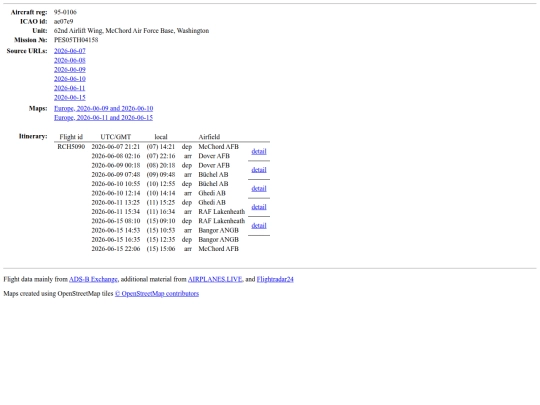
Task: Click UTC time 2026-06-15 08:10
Action: pyautogui.click(x=116, y=221)
